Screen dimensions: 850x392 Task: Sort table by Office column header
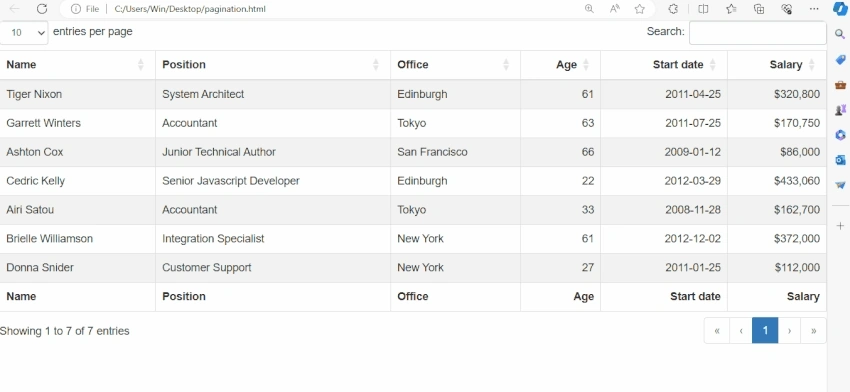tap(455, 65)
